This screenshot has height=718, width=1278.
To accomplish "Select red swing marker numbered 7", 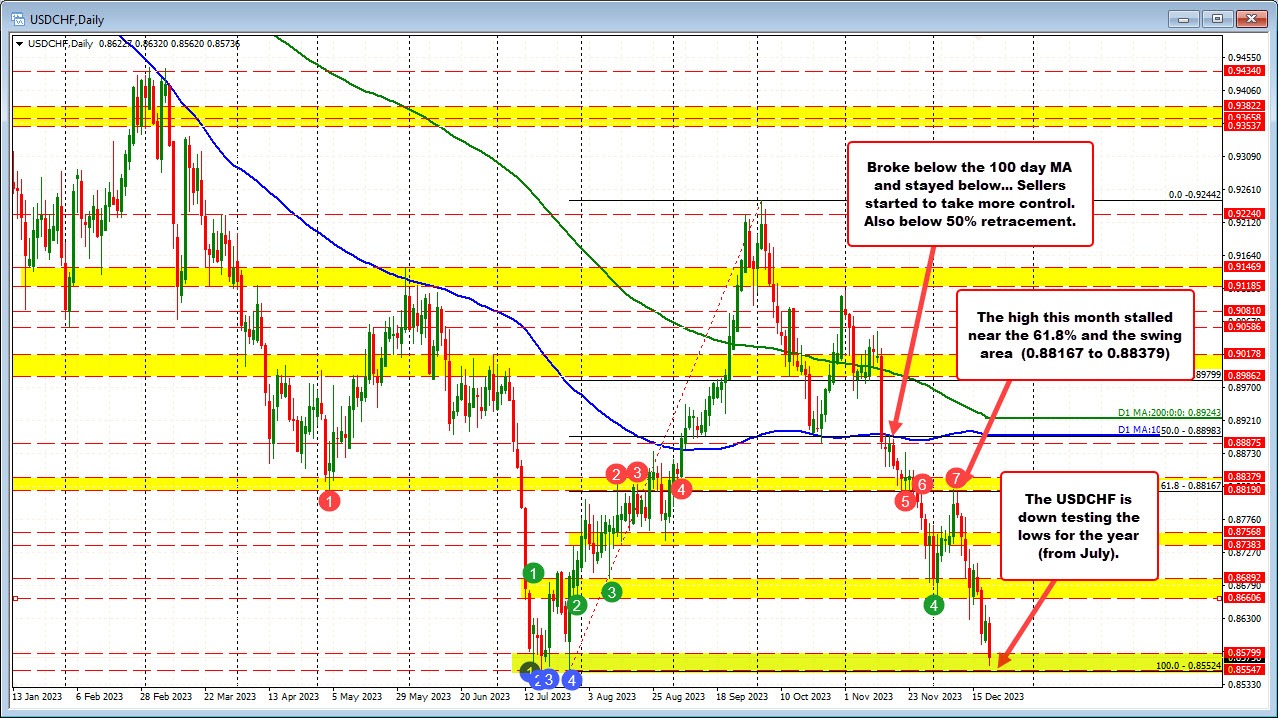I will coord(955,478).
